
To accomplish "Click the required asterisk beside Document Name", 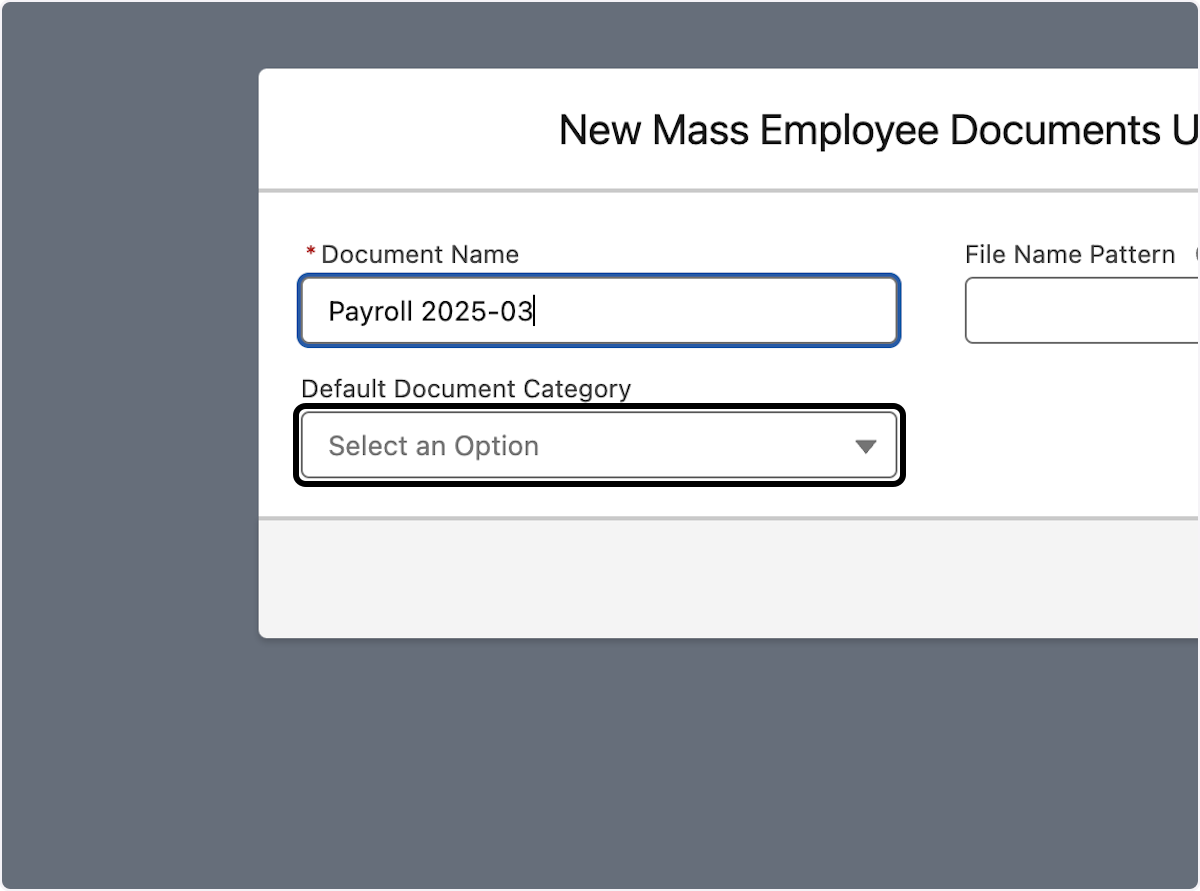I will pos(309,254).
